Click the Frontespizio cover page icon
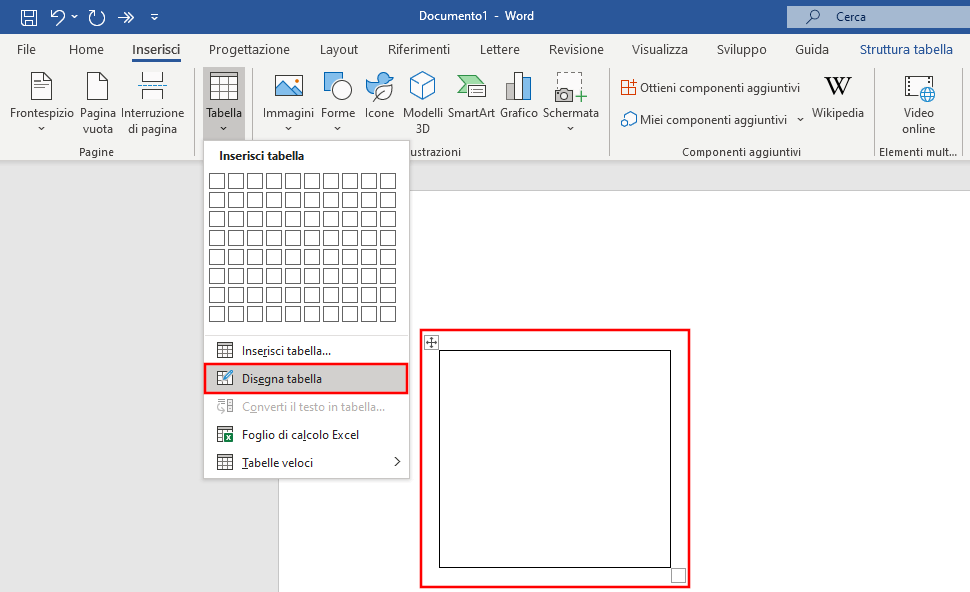The height and width of the screenshot is (592, 970). click(x=41, y=86)
